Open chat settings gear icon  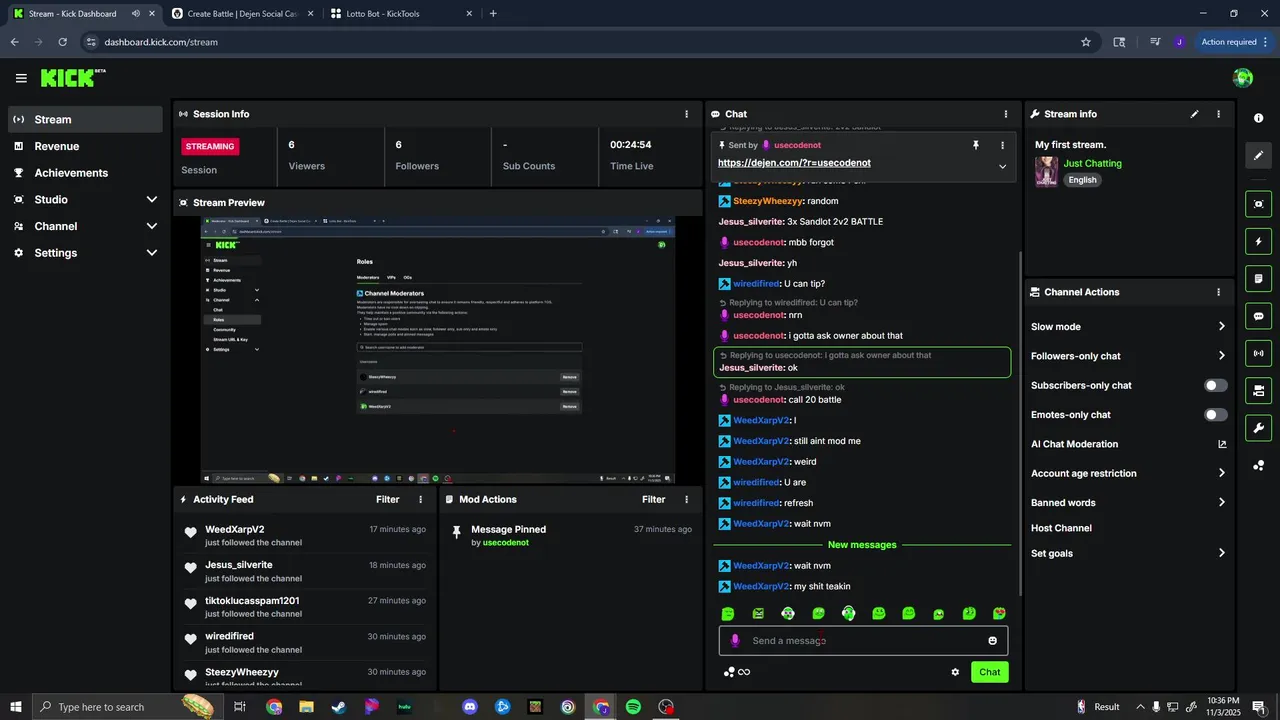click(x=955, y=672)
